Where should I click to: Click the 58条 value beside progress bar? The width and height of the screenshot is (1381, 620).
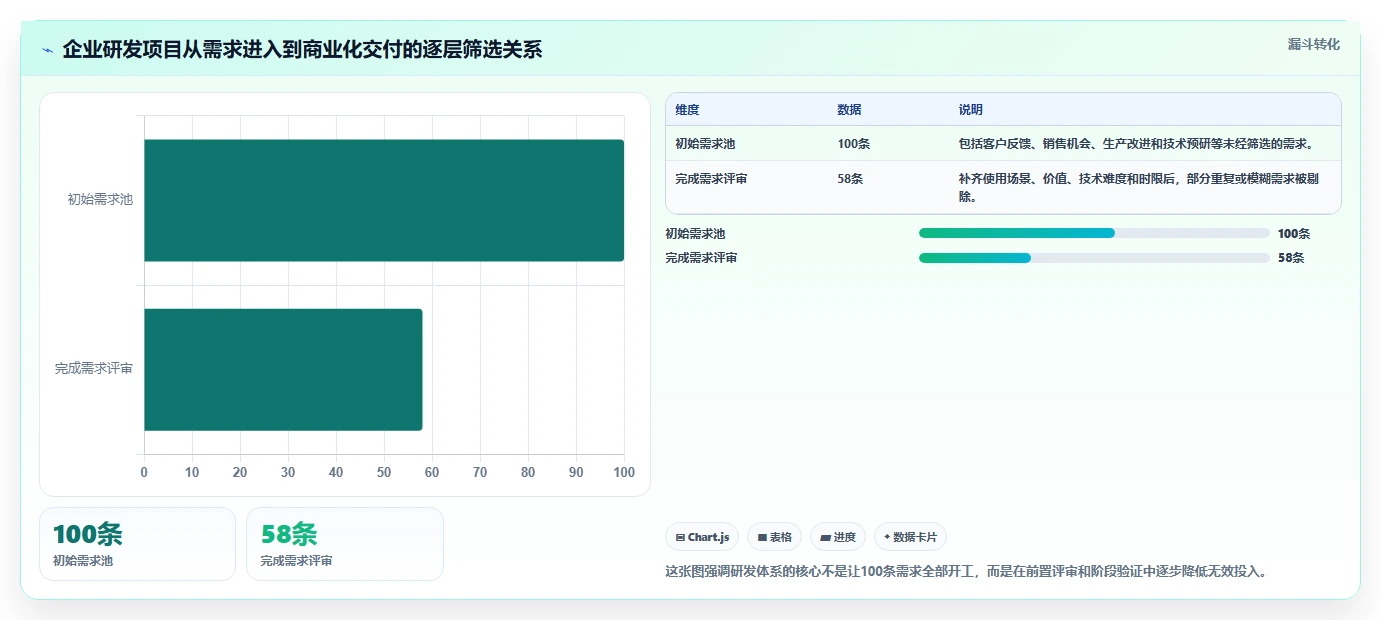[1291, 258]
